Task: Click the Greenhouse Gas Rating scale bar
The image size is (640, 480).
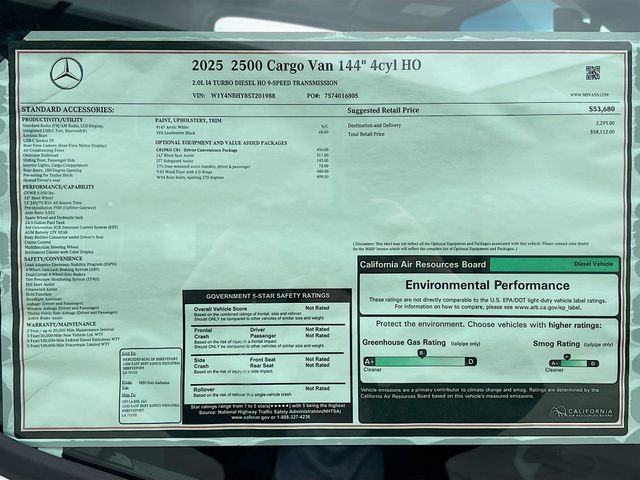Action: coord(420,361)
